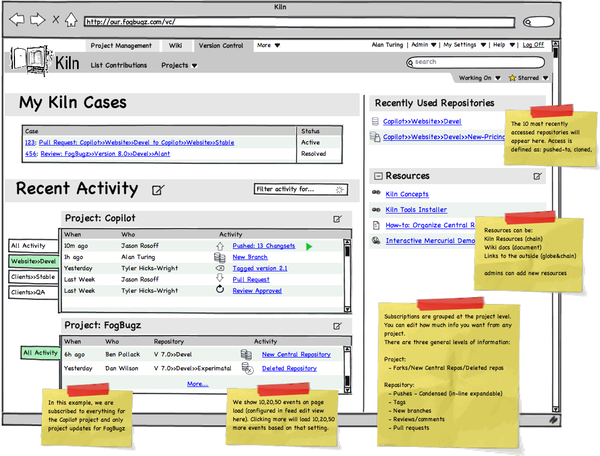Expand the Projects dropdown menu
Viewport: 600px width, 456px height.
[179, 65]
